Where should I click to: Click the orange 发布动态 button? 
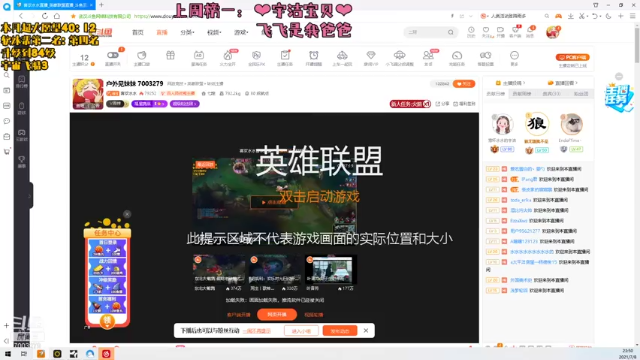pos(340,331)
